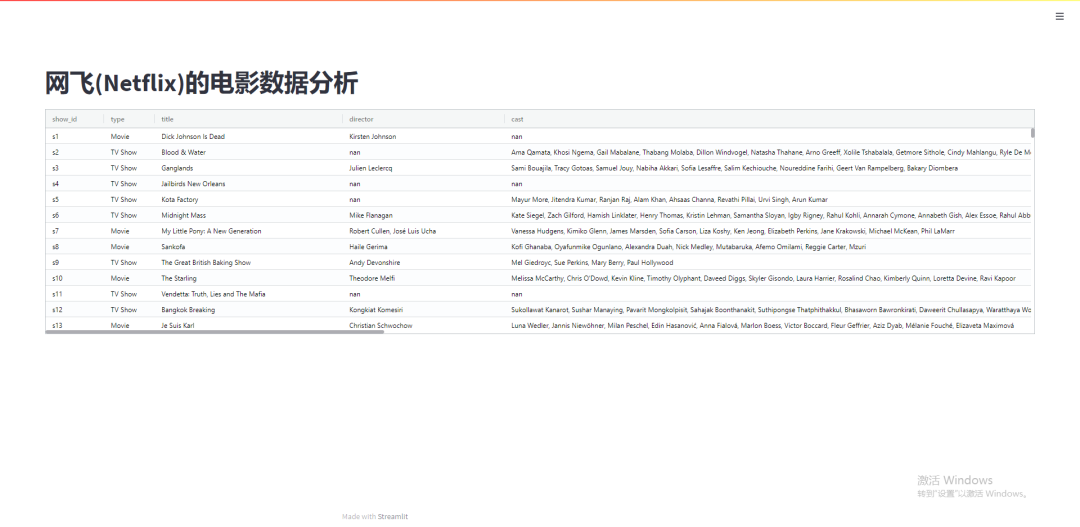Select the Je Suis Karl title cell
Viewport: 1080px width, 527px height.
point(179,326)
